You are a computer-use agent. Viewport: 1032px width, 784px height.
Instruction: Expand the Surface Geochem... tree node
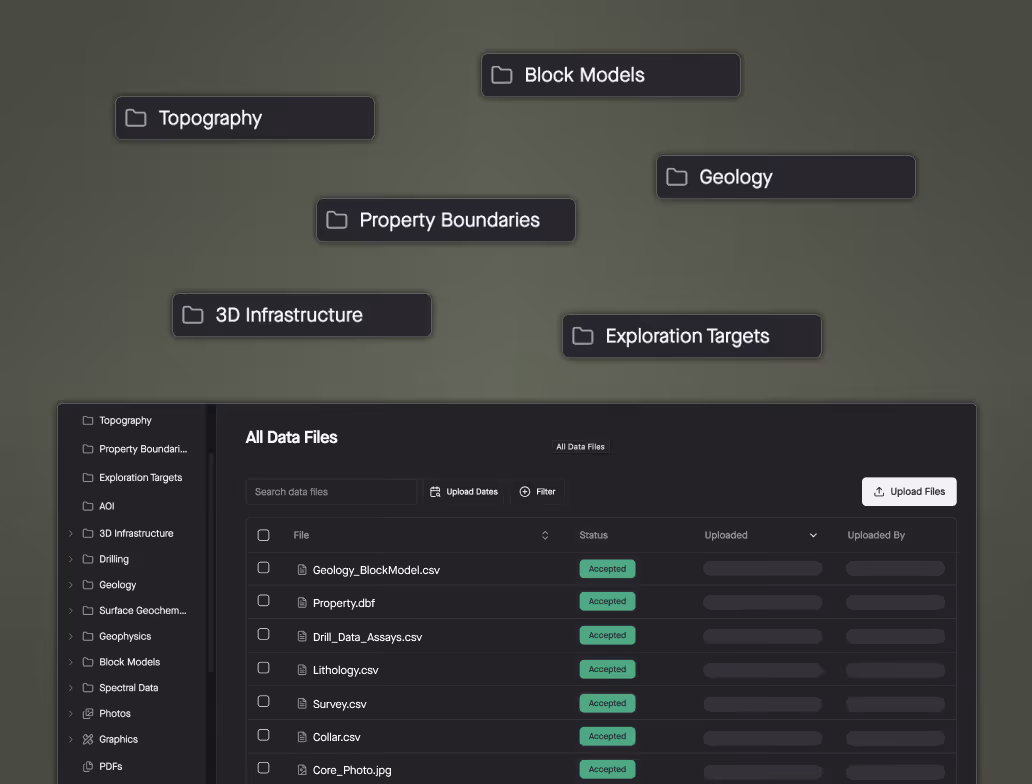pos(70,611)
